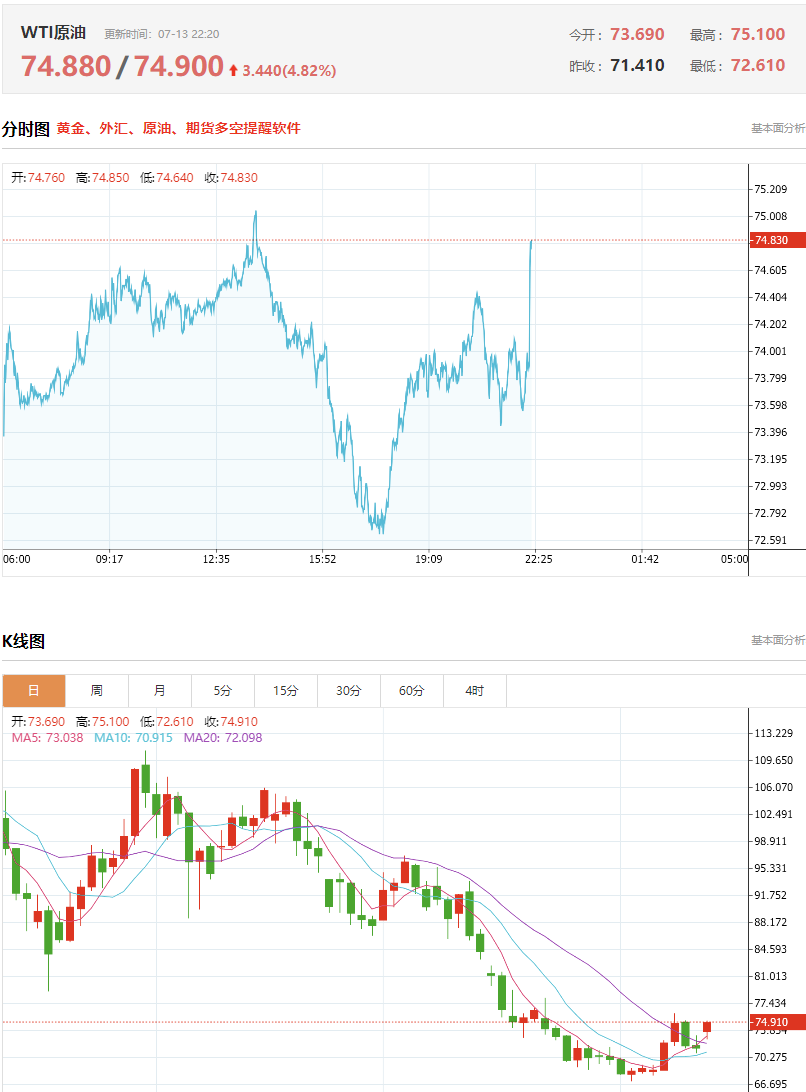Switch to the 周 weekly tab
Image resolution: width=806 pixels, height=1092 pixels.
pyautogui.click(x=97, y=691)
